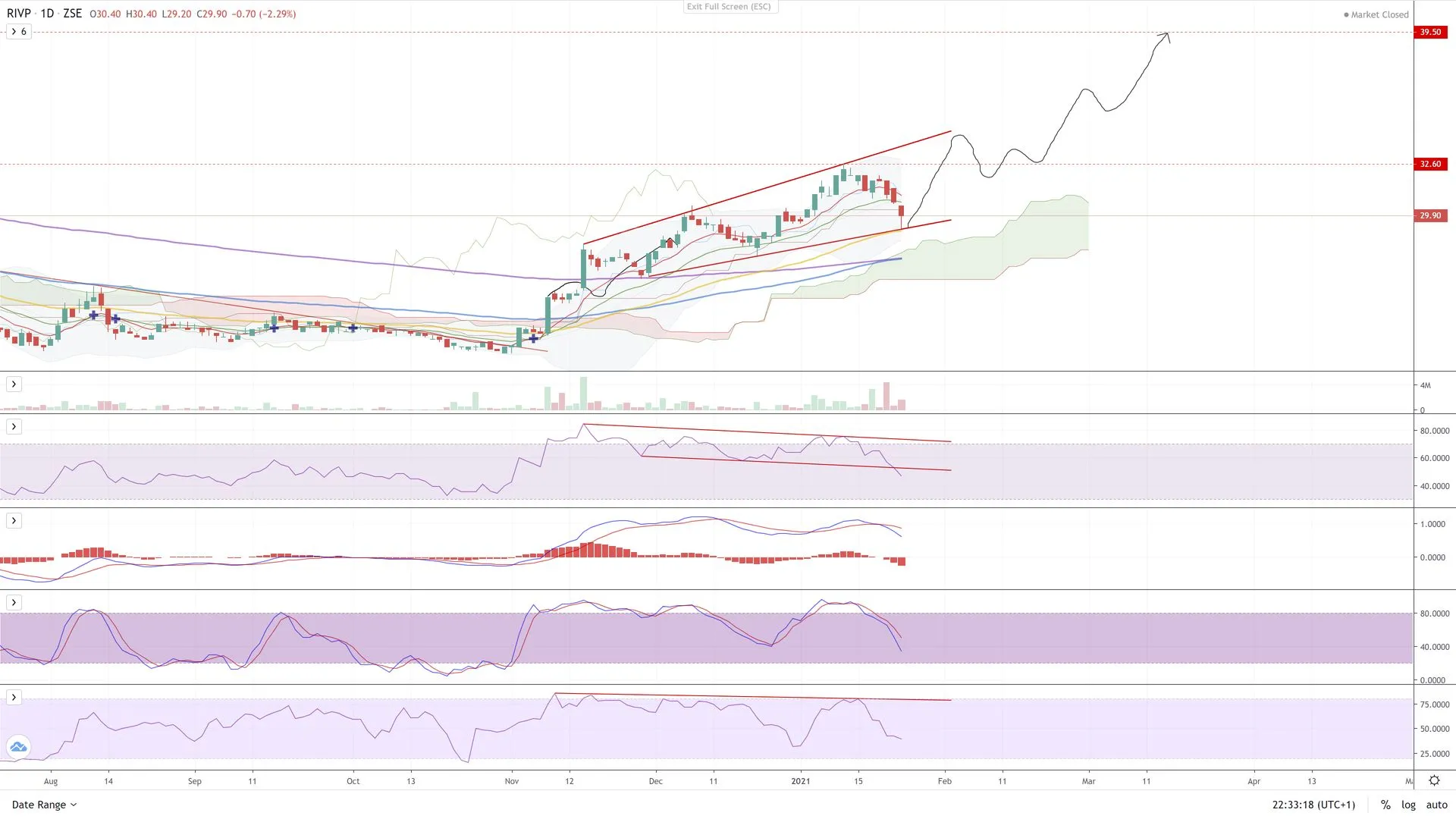Click the 1D interval label
The height and width of the screenshot is (819, 1456).
47,14
